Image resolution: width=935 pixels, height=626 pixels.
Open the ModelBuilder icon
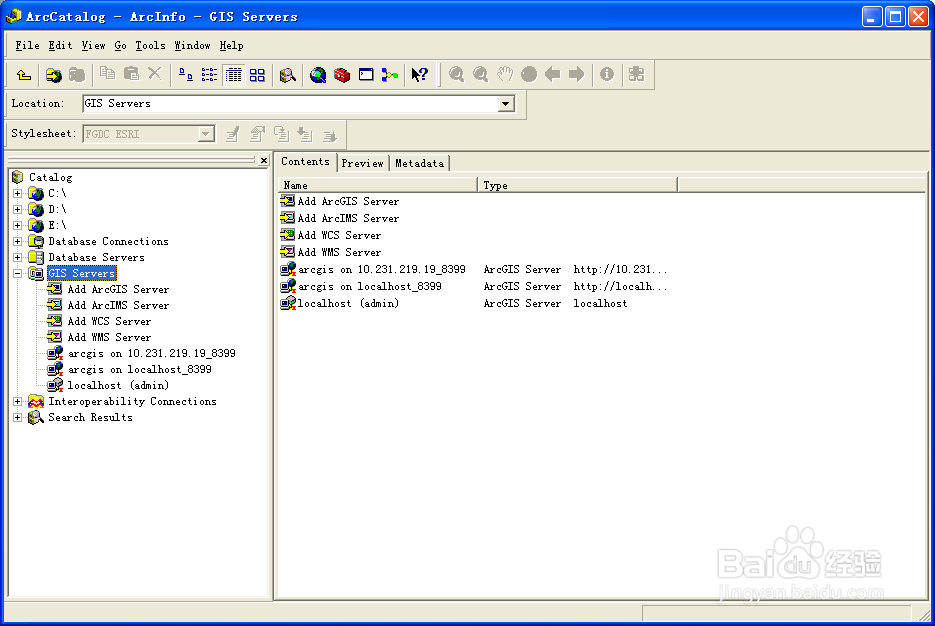(390, 75)
